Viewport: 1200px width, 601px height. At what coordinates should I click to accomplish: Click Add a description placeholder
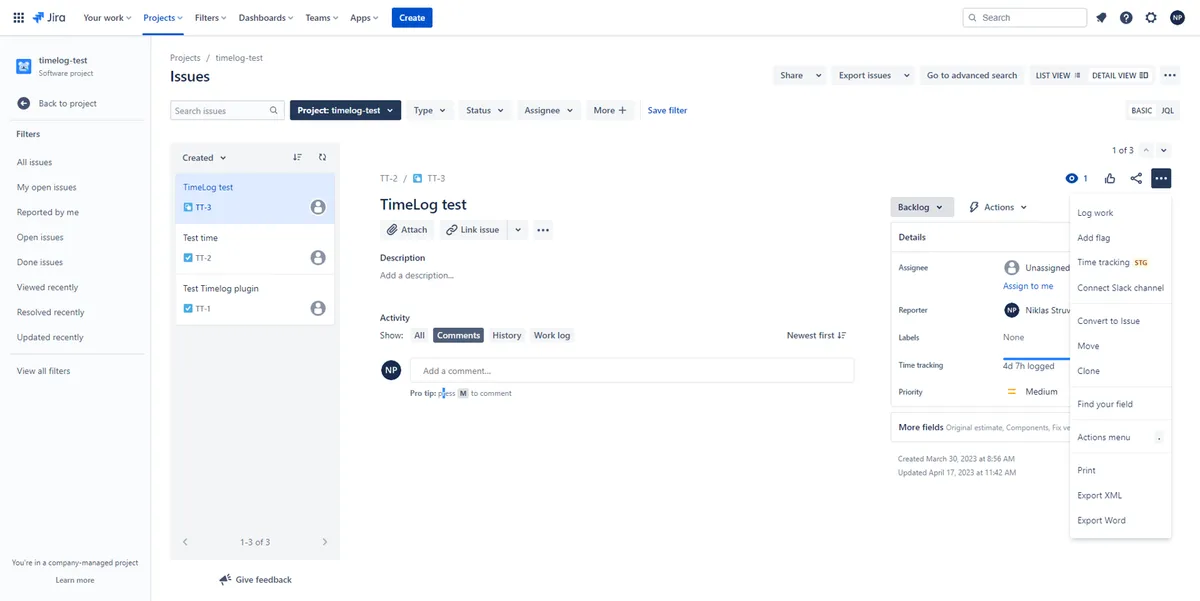pyautogui.click(x=417, y=275)
